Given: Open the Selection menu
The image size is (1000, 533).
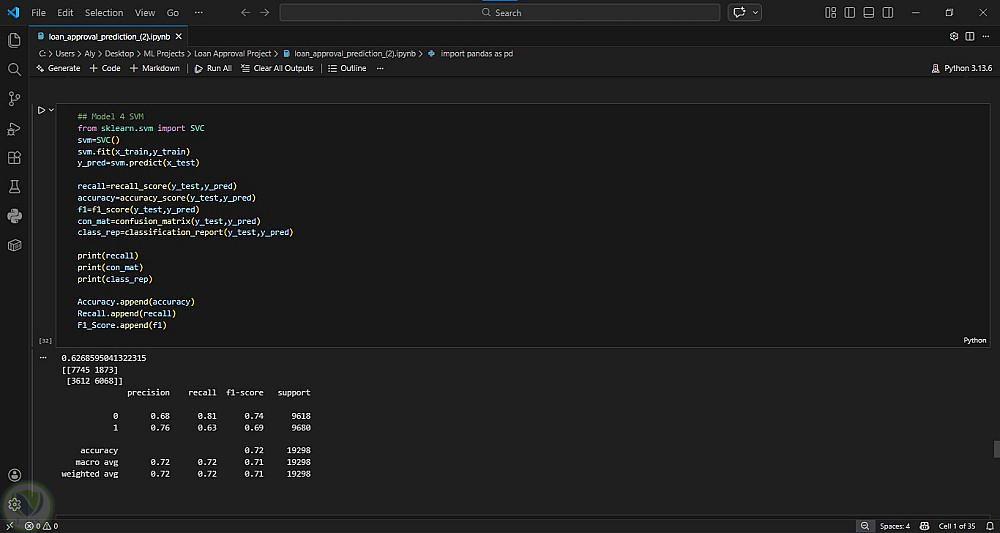Looking at the screenshot, I should (104, 12).
